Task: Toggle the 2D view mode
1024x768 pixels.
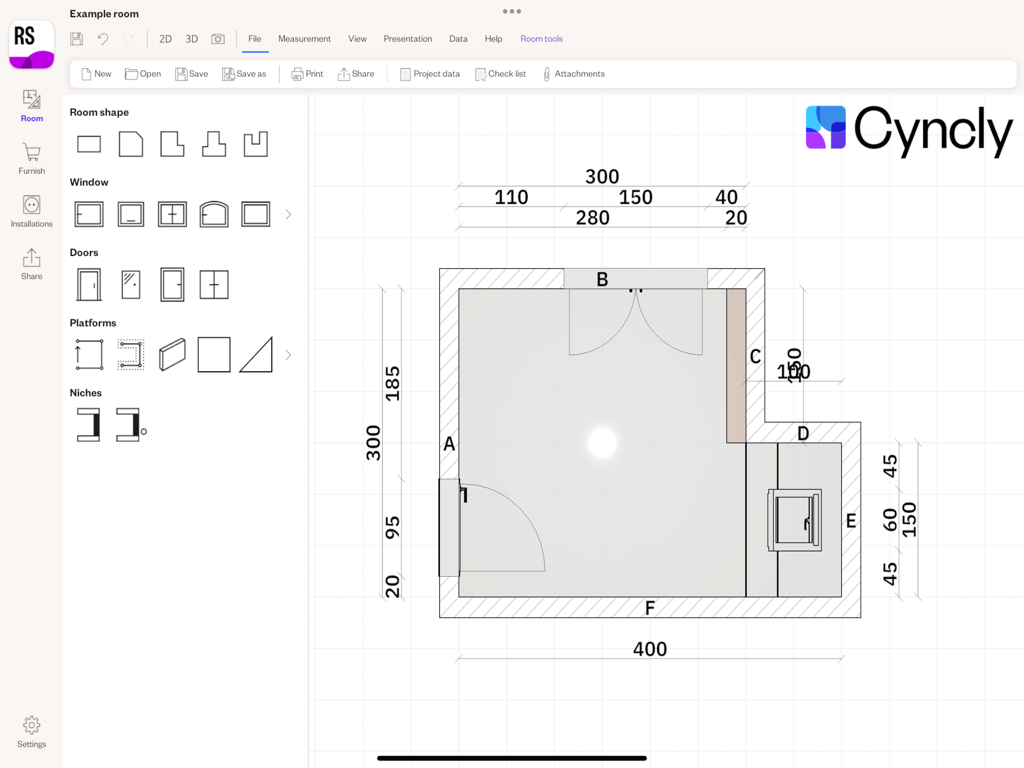Action: point(165,38)
